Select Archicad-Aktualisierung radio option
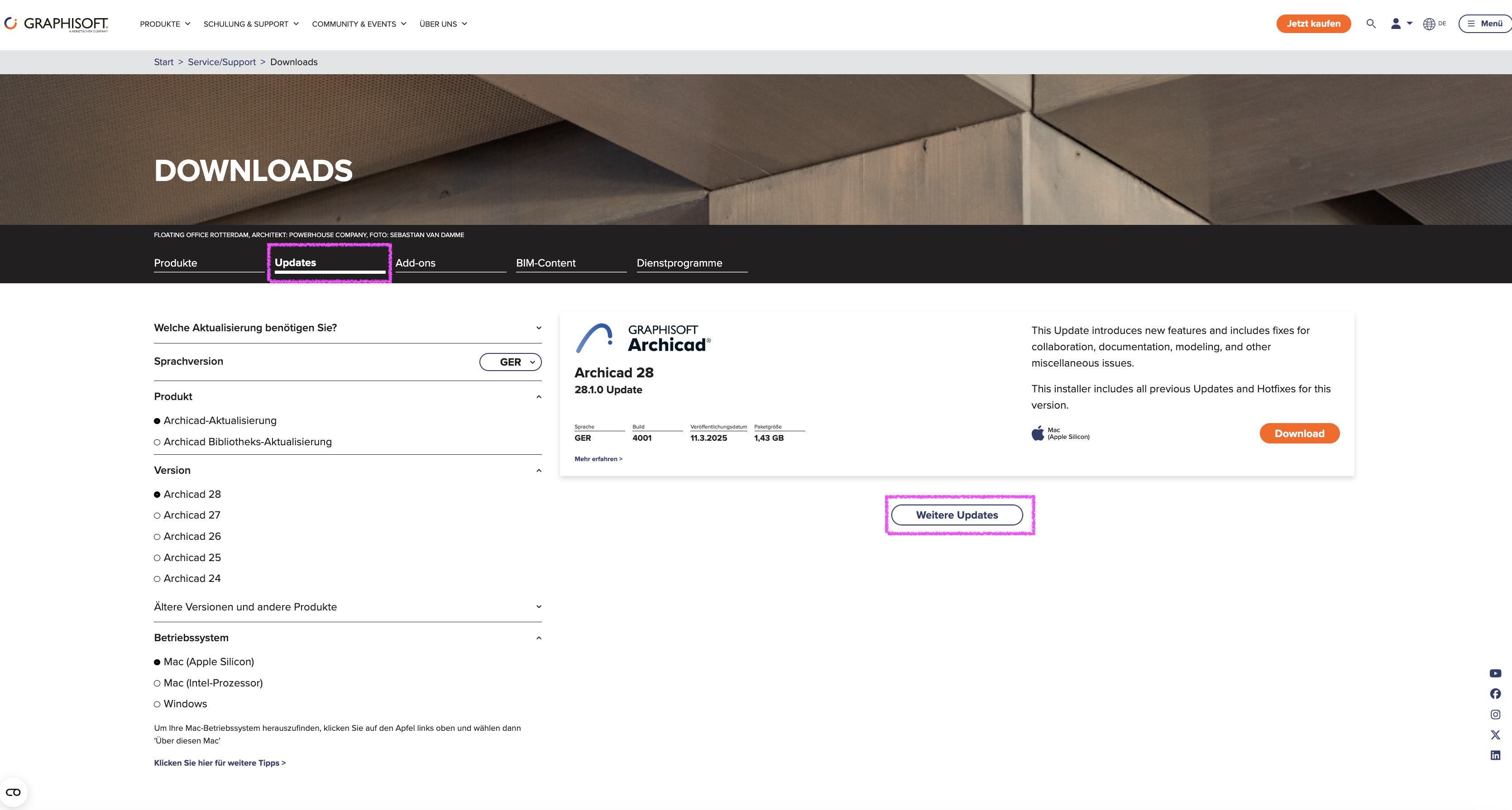1512x810 pixels. 215,420
